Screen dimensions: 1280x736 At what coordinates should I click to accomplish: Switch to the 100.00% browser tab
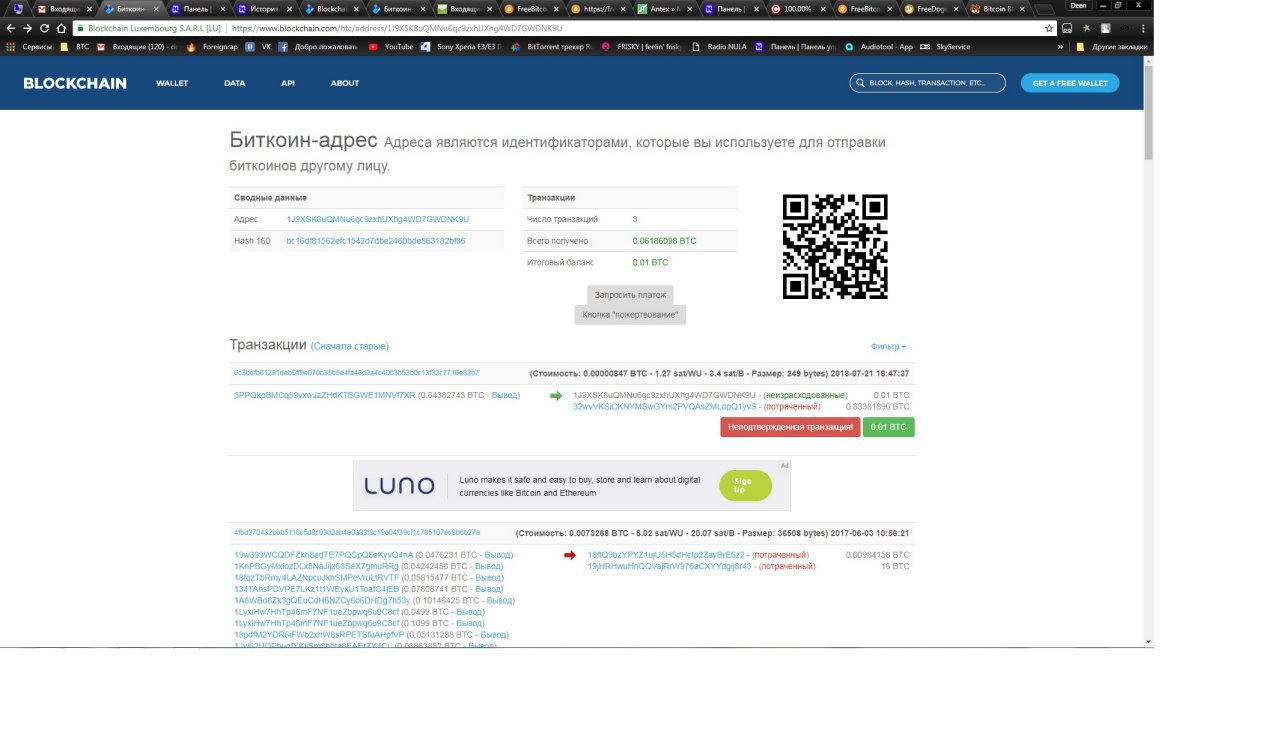[798, 8]
